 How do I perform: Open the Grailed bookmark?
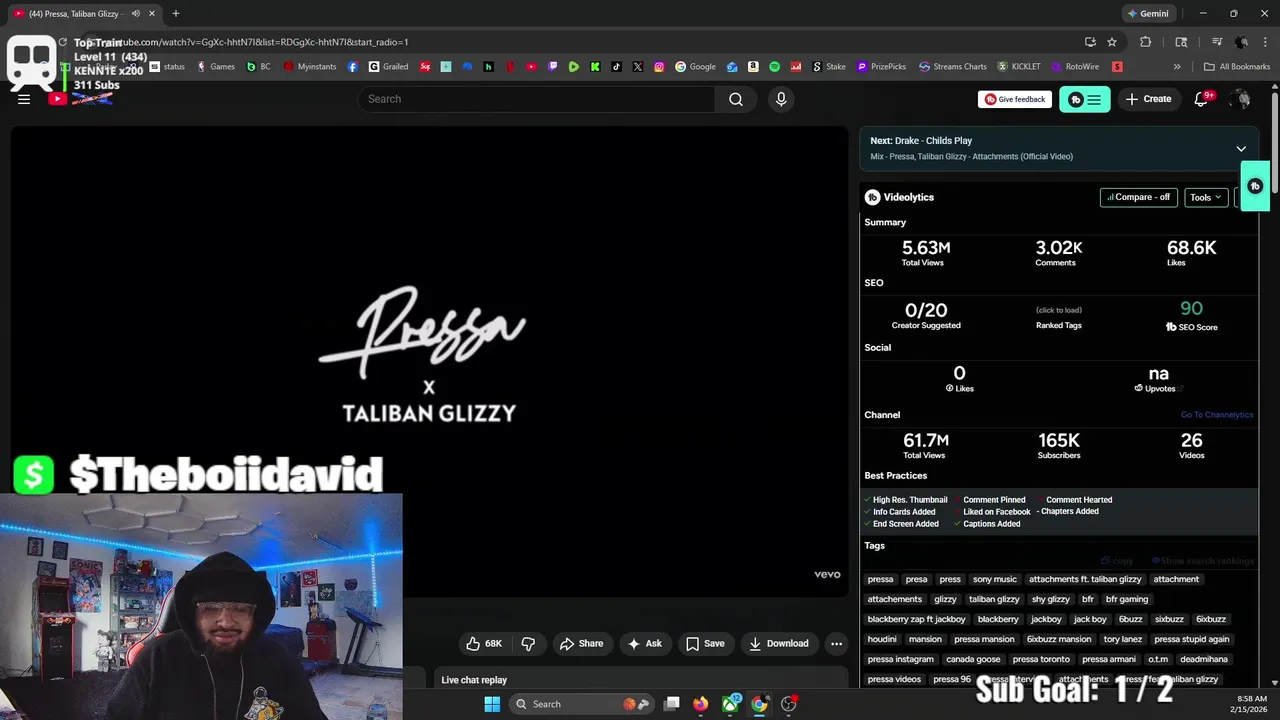click(x=388, y=67)
